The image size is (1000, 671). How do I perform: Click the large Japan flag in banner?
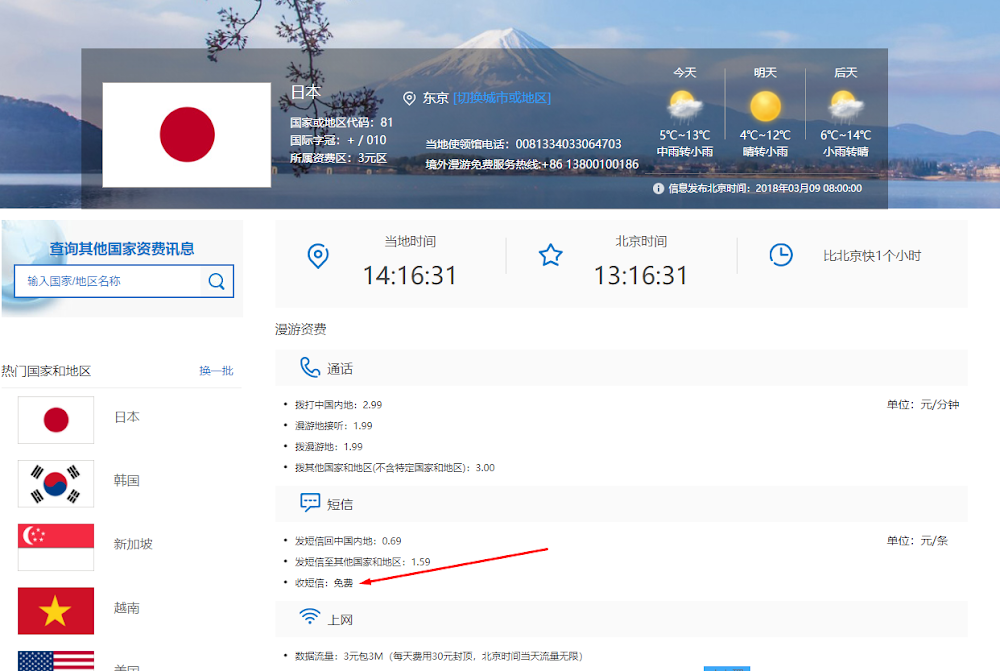click(x=187, y=135)
